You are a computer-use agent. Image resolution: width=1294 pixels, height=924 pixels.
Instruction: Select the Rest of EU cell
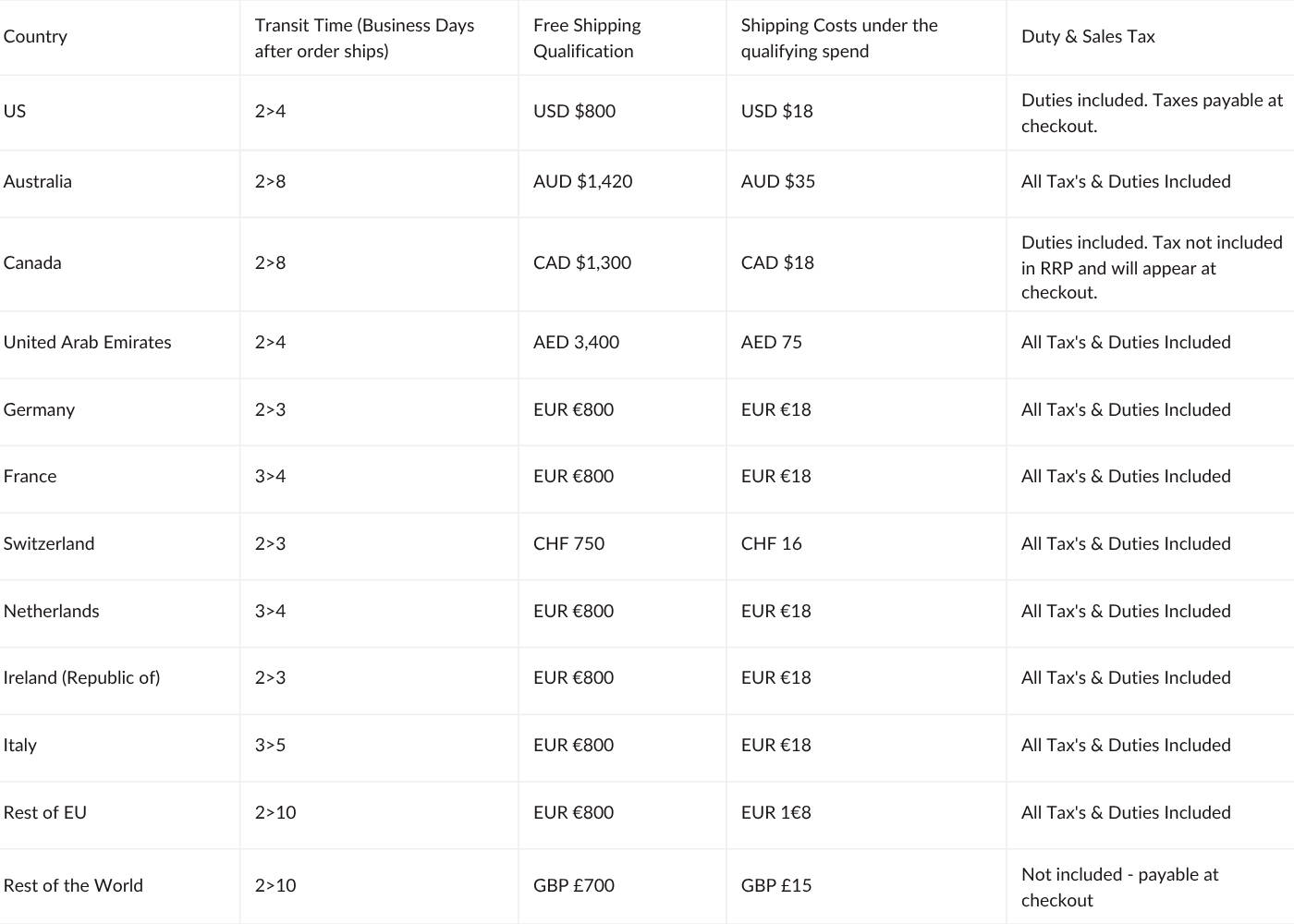(45, 813)
